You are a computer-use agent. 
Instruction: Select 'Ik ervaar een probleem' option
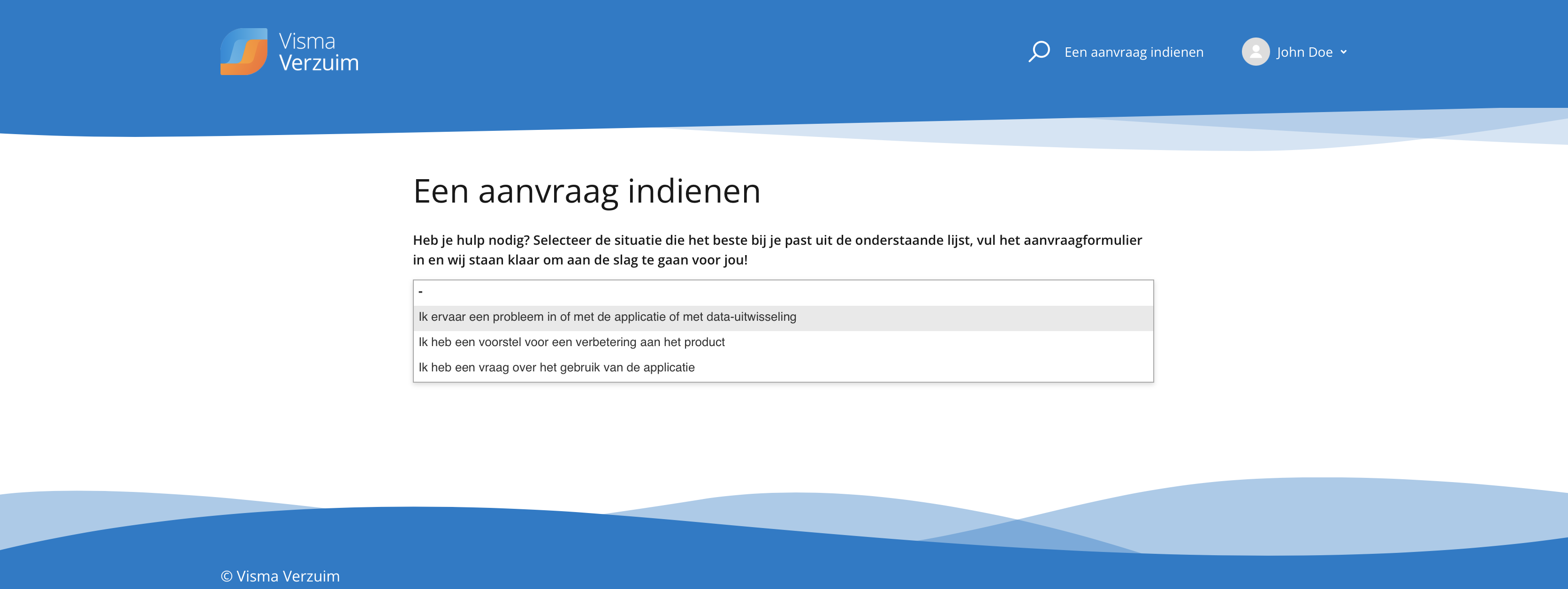783,317
